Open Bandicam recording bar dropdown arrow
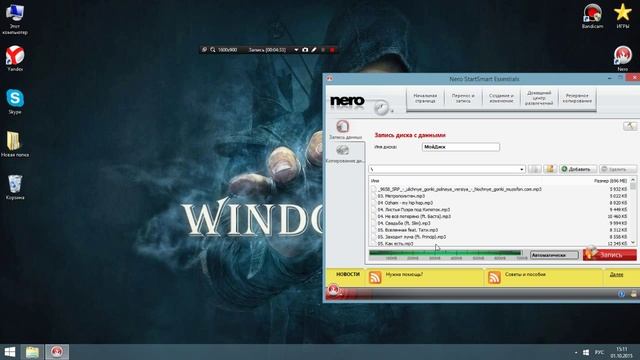This screenshot has height=360, width=640. (296, 50)
